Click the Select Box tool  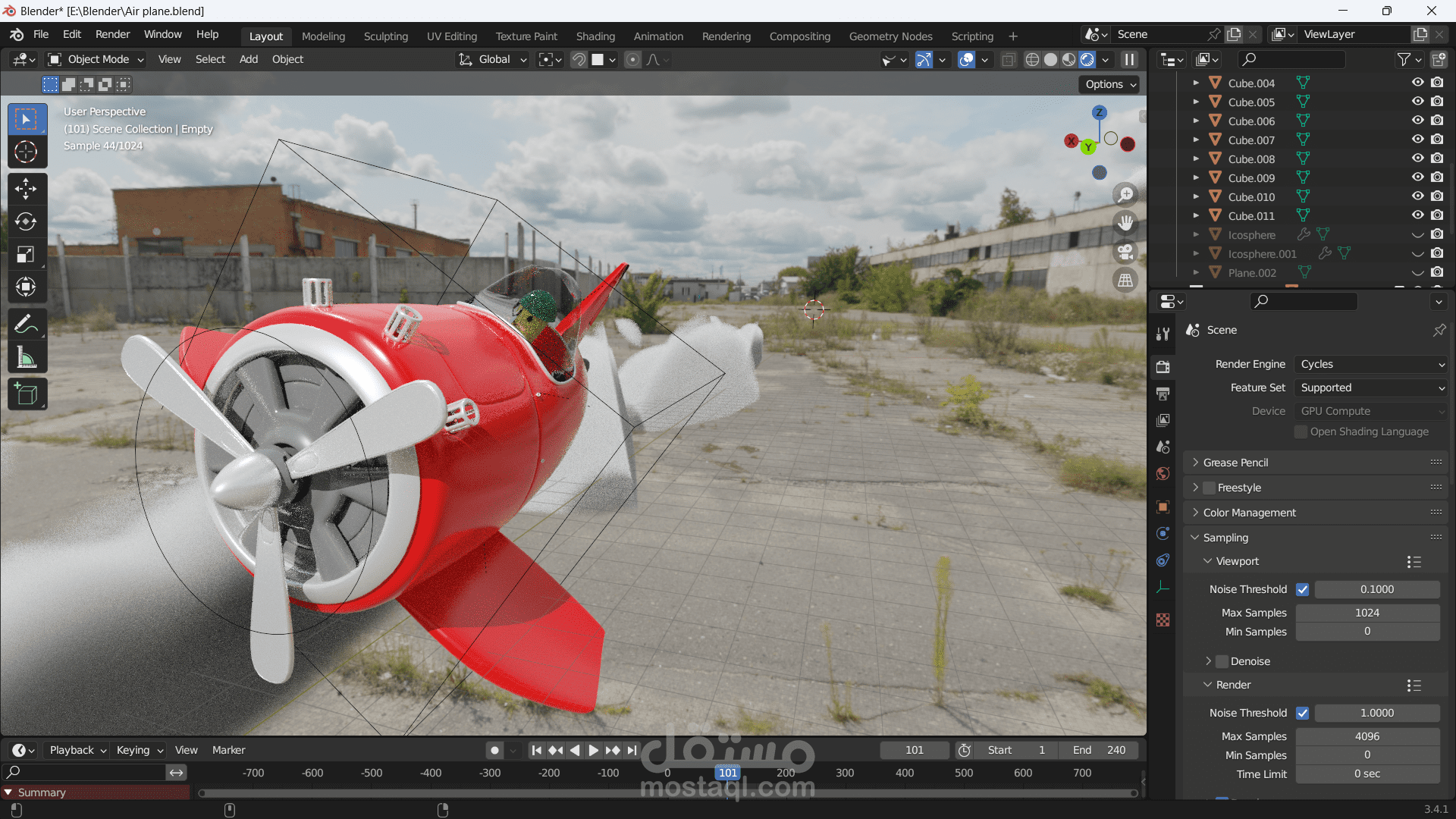27,120
